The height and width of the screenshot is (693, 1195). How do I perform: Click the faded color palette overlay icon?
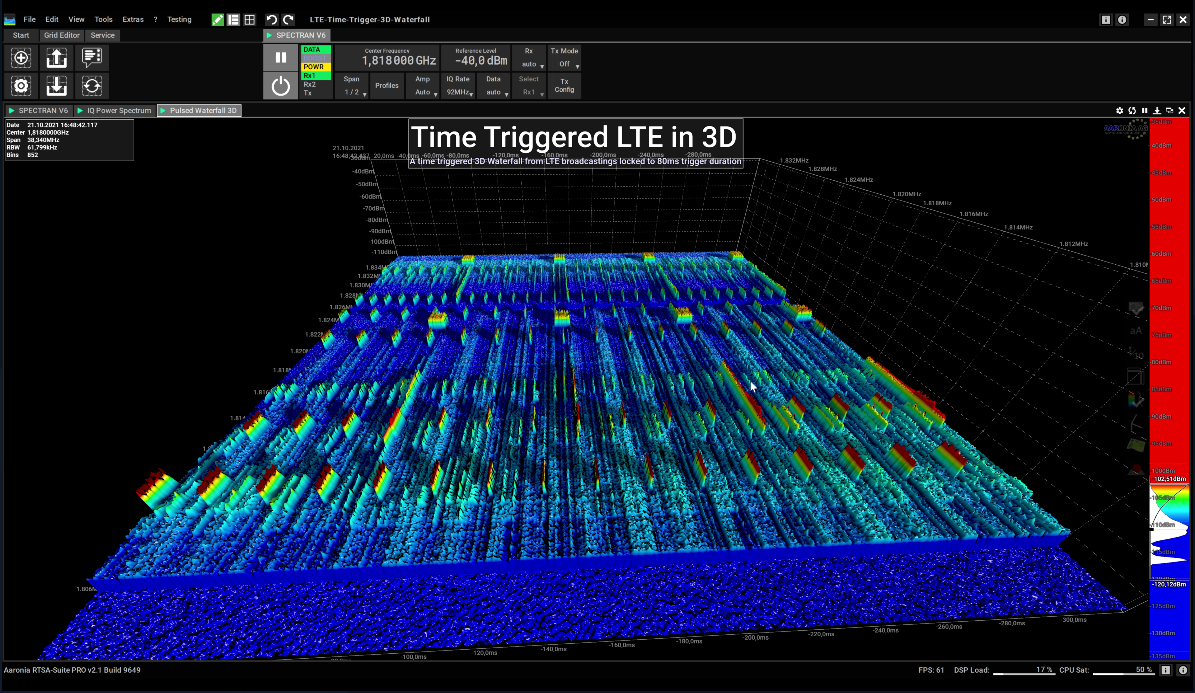click(1136, 399)
